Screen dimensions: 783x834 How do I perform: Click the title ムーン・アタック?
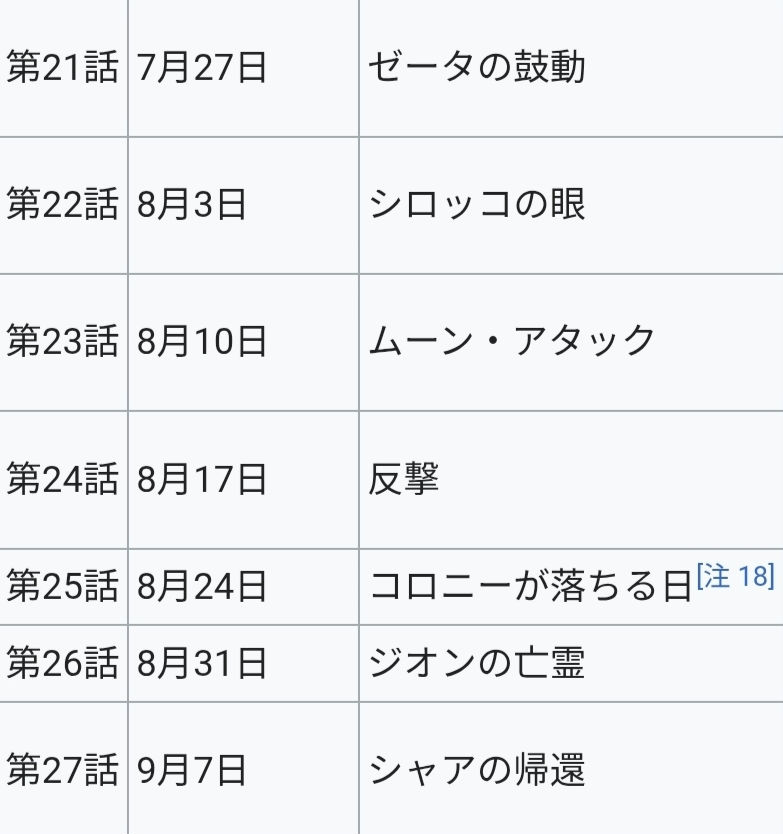click(x=511, y=342)
